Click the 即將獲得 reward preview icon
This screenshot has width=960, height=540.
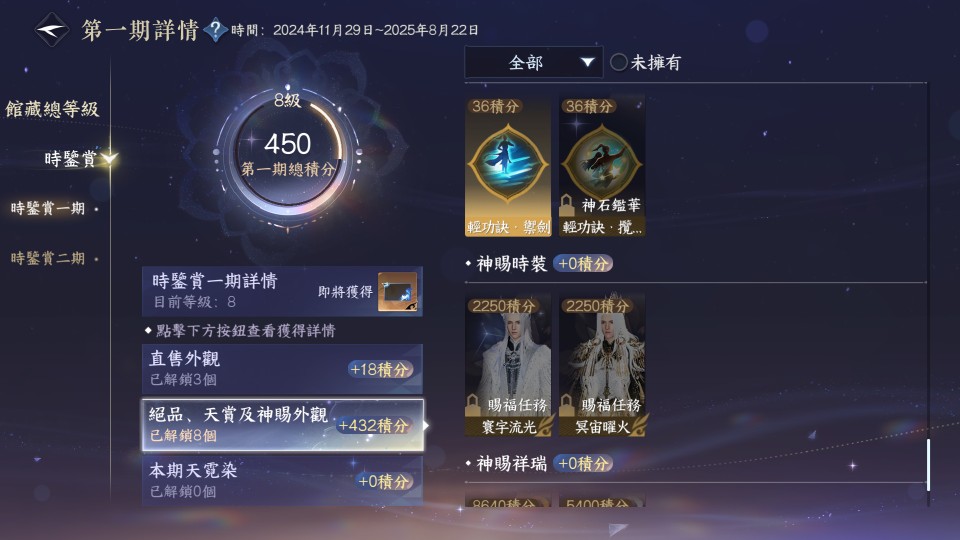(397, 291)
